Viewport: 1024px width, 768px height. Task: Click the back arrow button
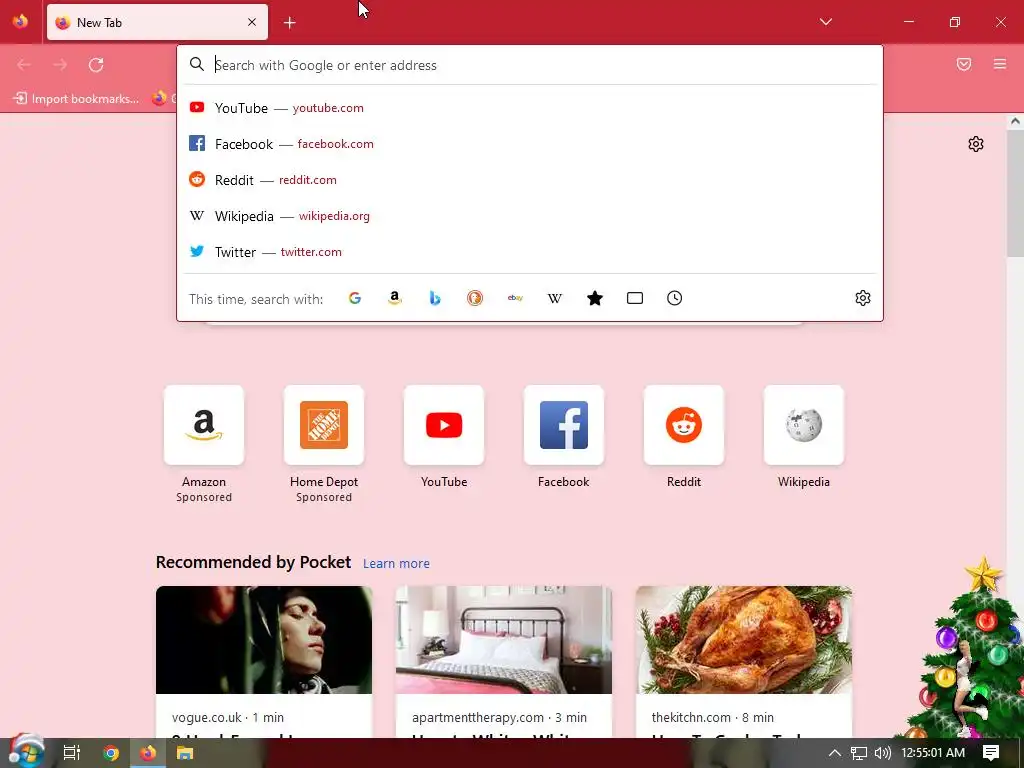tap(24, 65)
